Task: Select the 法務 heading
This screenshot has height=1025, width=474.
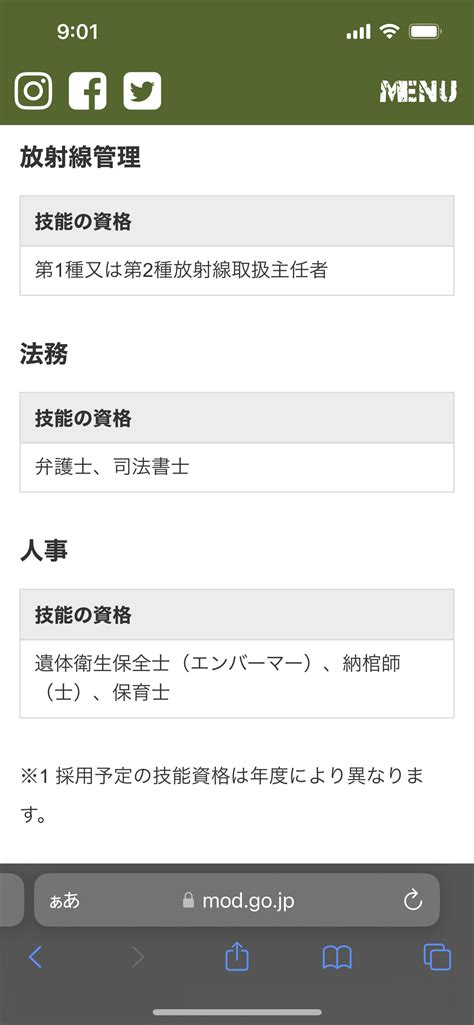Action: coord(44,355)
